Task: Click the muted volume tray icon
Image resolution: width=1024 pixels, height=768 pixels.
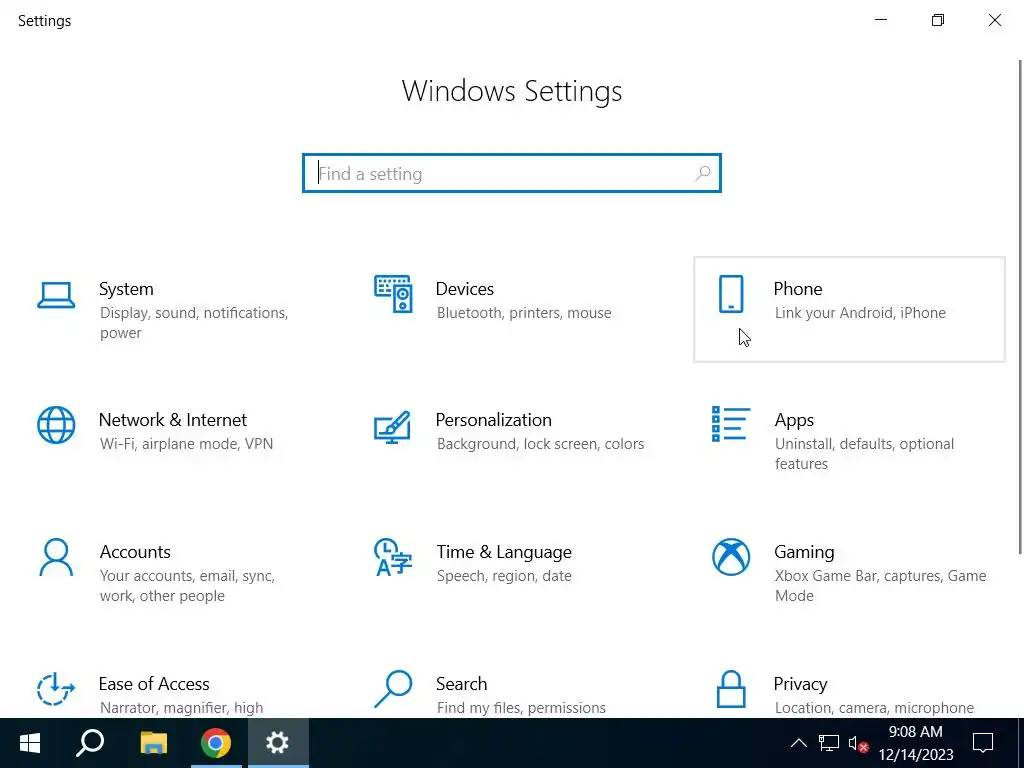Action: (x=858, y=743)
